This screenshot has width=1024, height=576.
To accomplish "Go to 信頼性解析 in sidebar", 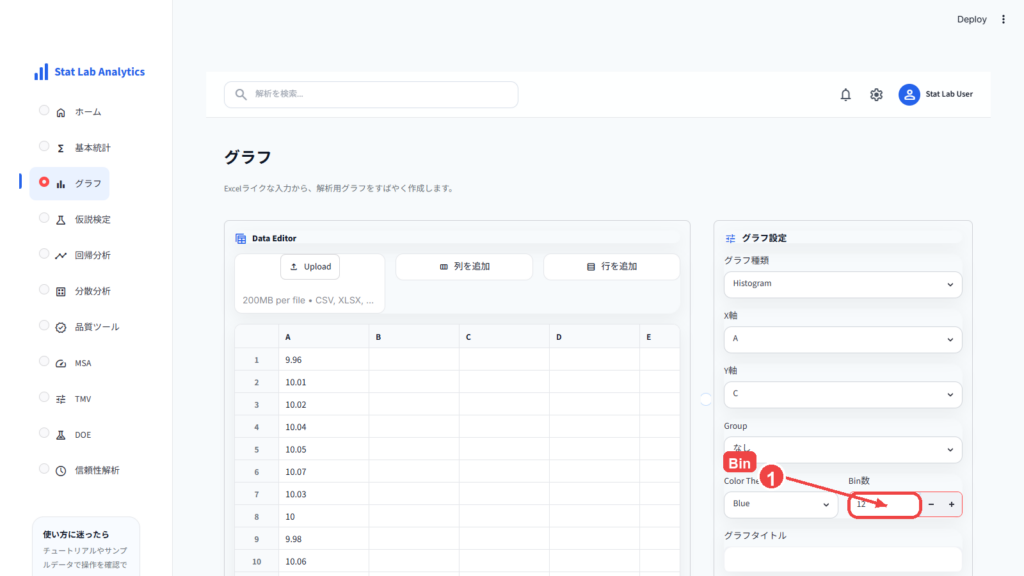I will pos(97,470).
